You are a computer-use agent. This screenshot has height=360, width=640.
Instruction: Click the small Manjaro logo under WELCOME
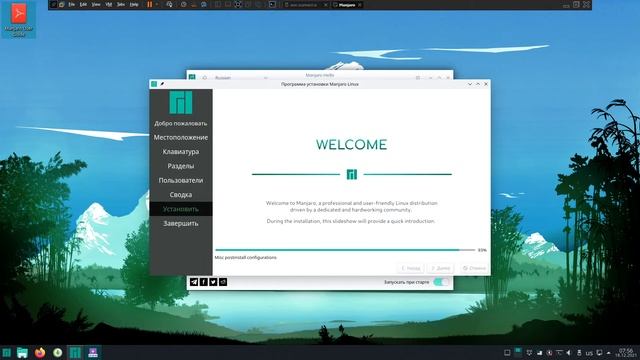click(352, 175)
